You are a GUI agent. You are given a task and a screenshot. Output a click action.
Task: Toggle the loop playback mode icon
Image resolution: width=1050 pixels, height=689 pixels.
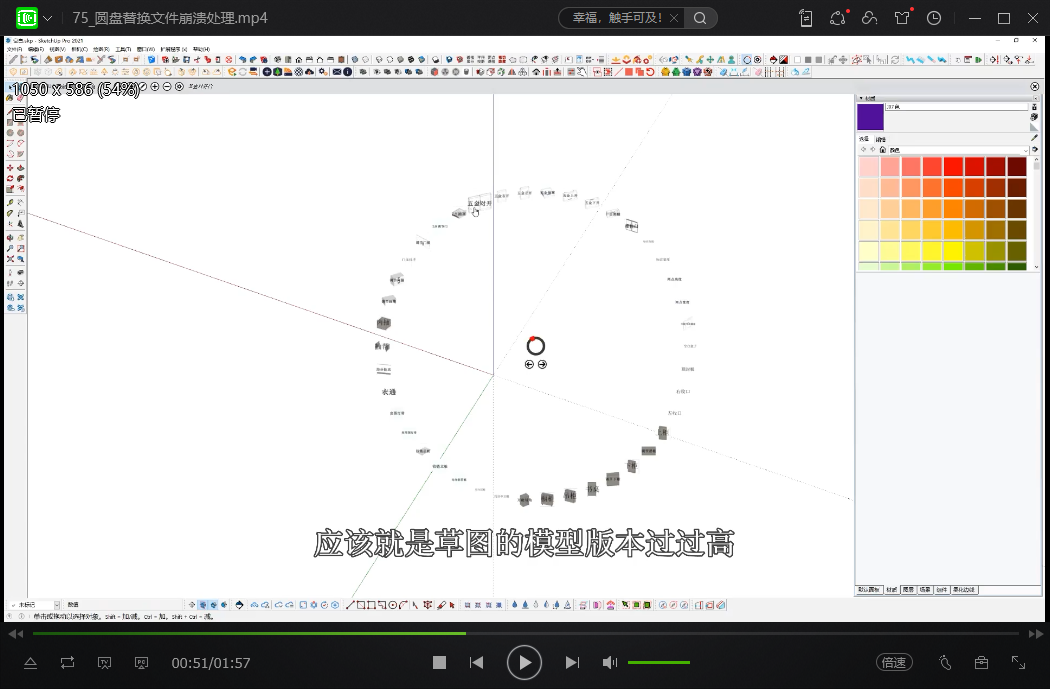tap(67, 662)
